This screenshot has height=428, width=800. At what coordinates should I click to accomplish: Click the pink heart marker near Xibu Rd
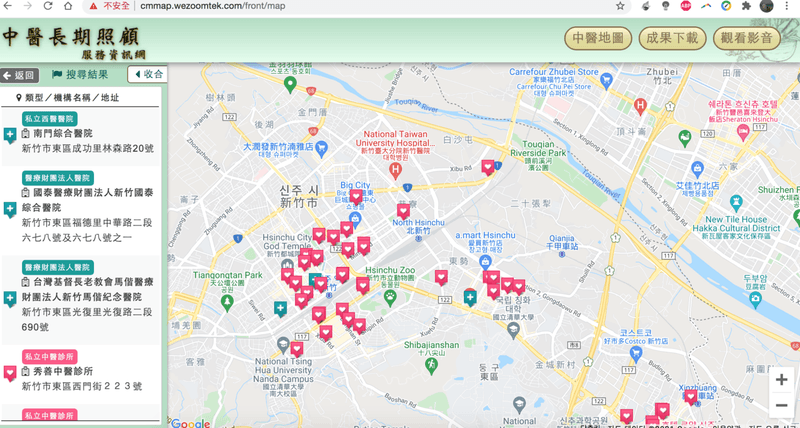(488, 167)
